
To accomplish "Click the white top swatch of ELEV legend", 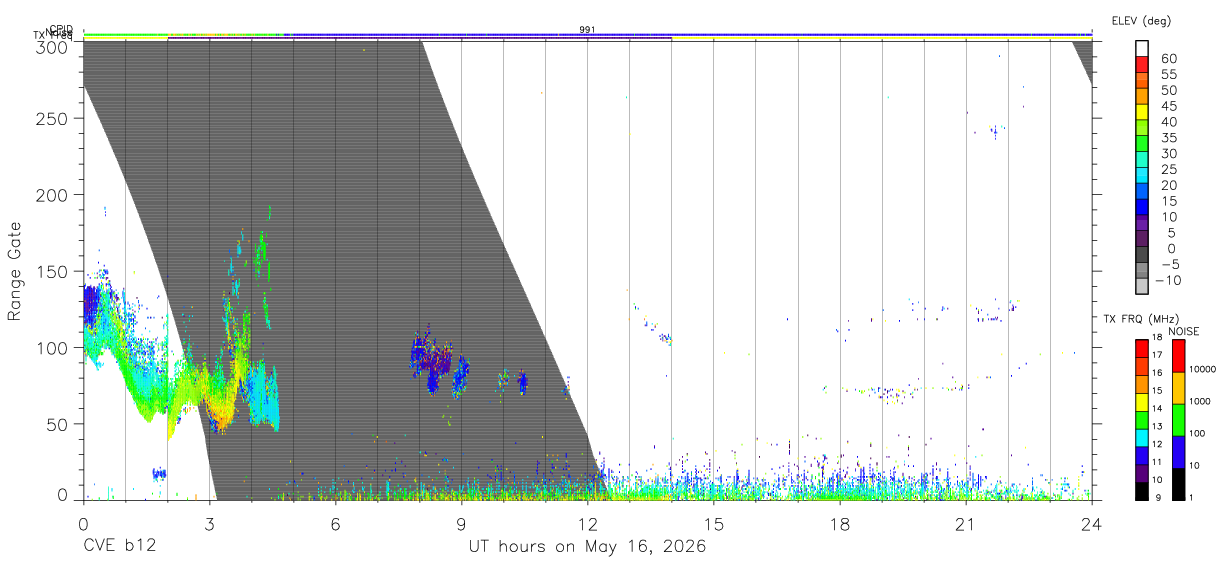I will 1142,48.
